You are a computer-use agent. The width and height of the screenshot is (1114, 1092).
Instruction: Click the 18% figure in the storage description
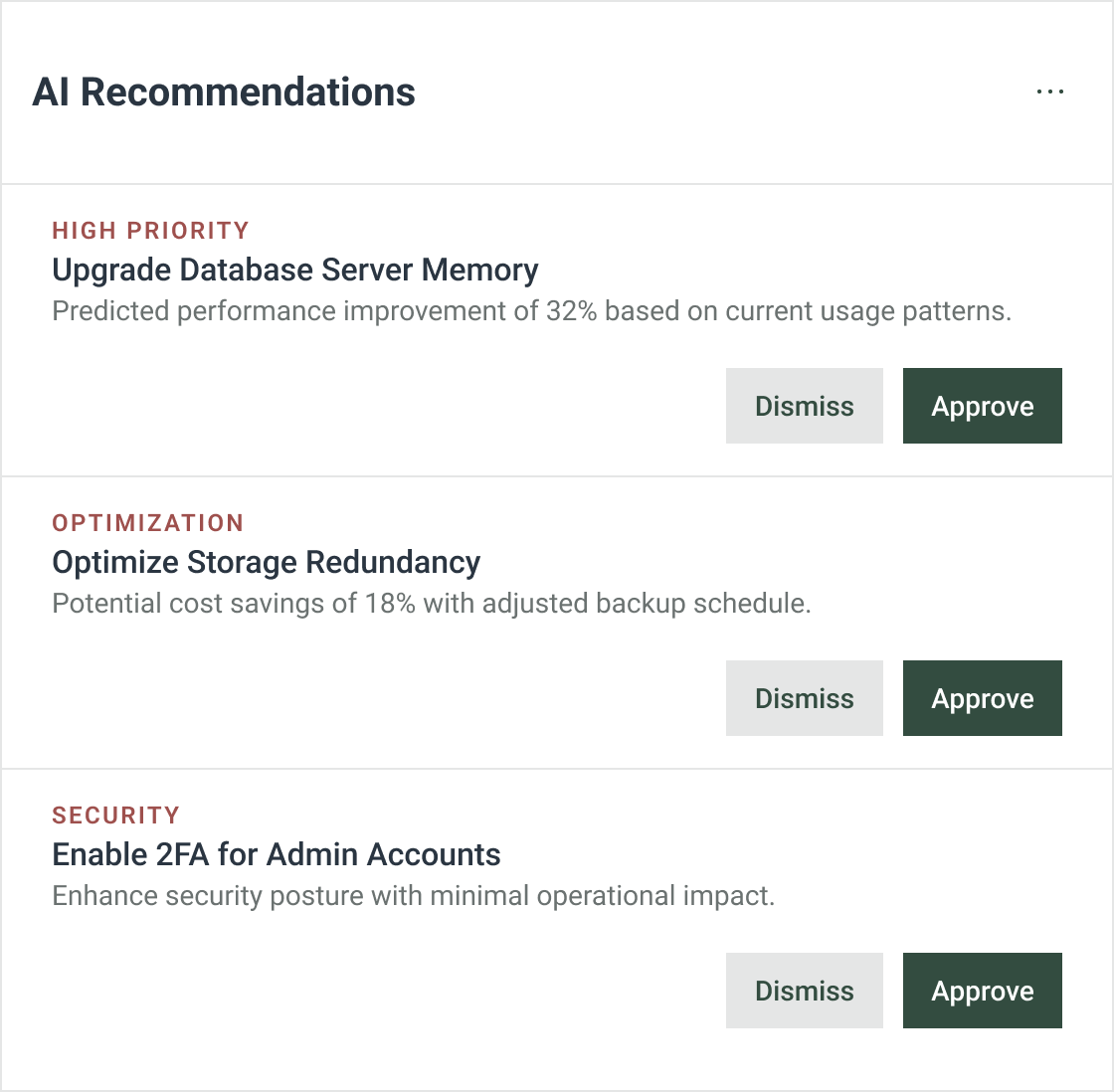click(x=390, y=604)
